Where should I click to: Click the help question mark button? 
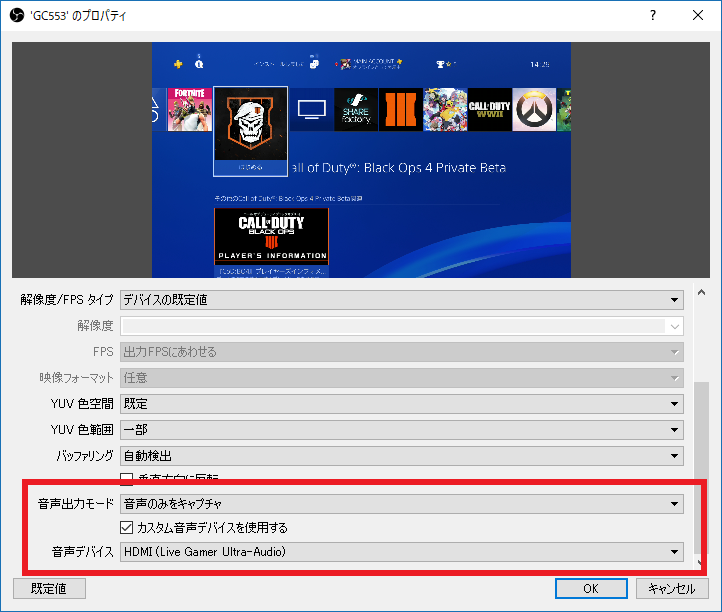(x=653, y=15)
